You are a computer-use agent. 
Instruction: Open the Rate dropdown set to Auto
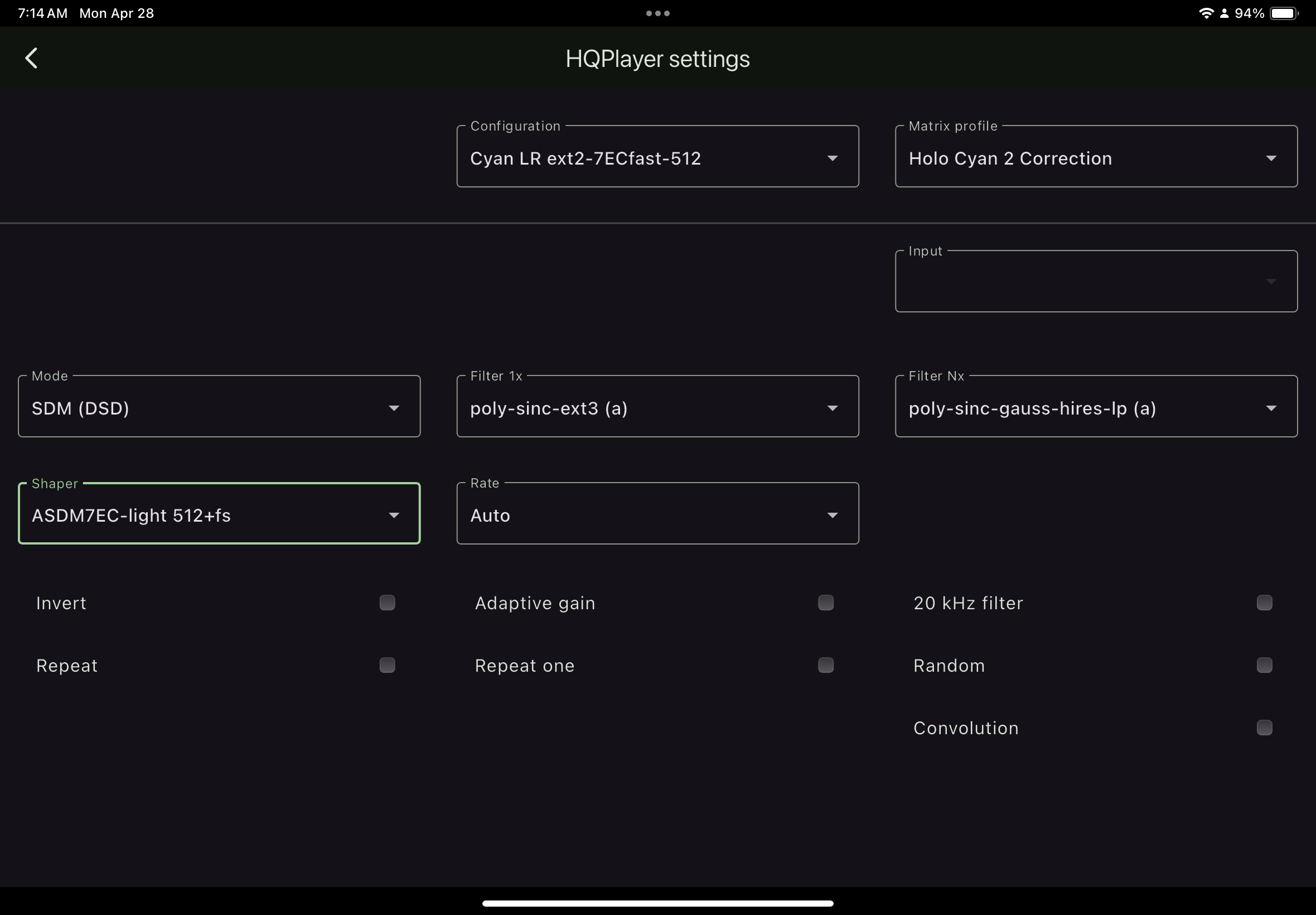click(657, 515)
